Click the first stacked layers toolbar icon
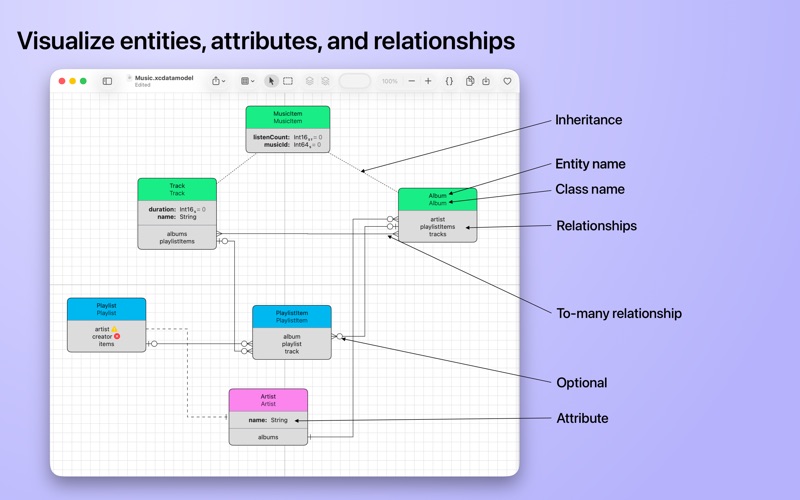The height and width of the screenshot is (500, 800). pos(309,81)
